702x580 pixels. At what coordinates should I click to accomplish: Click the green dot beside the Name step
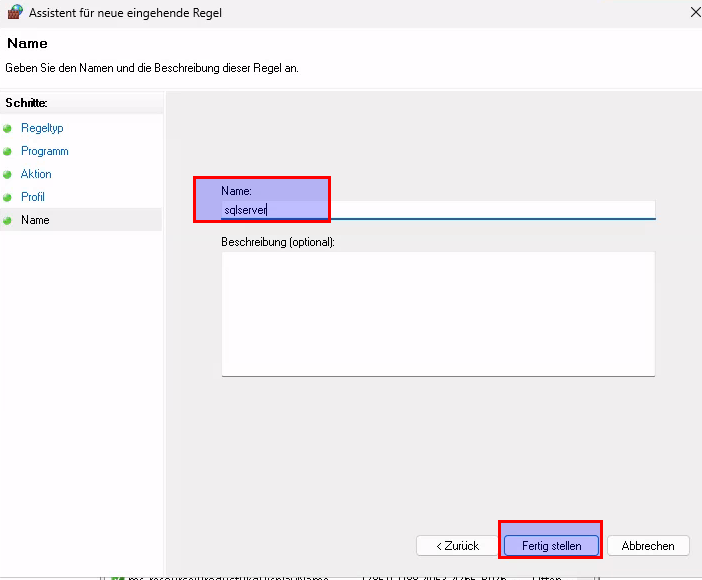[x=8, y=221]
